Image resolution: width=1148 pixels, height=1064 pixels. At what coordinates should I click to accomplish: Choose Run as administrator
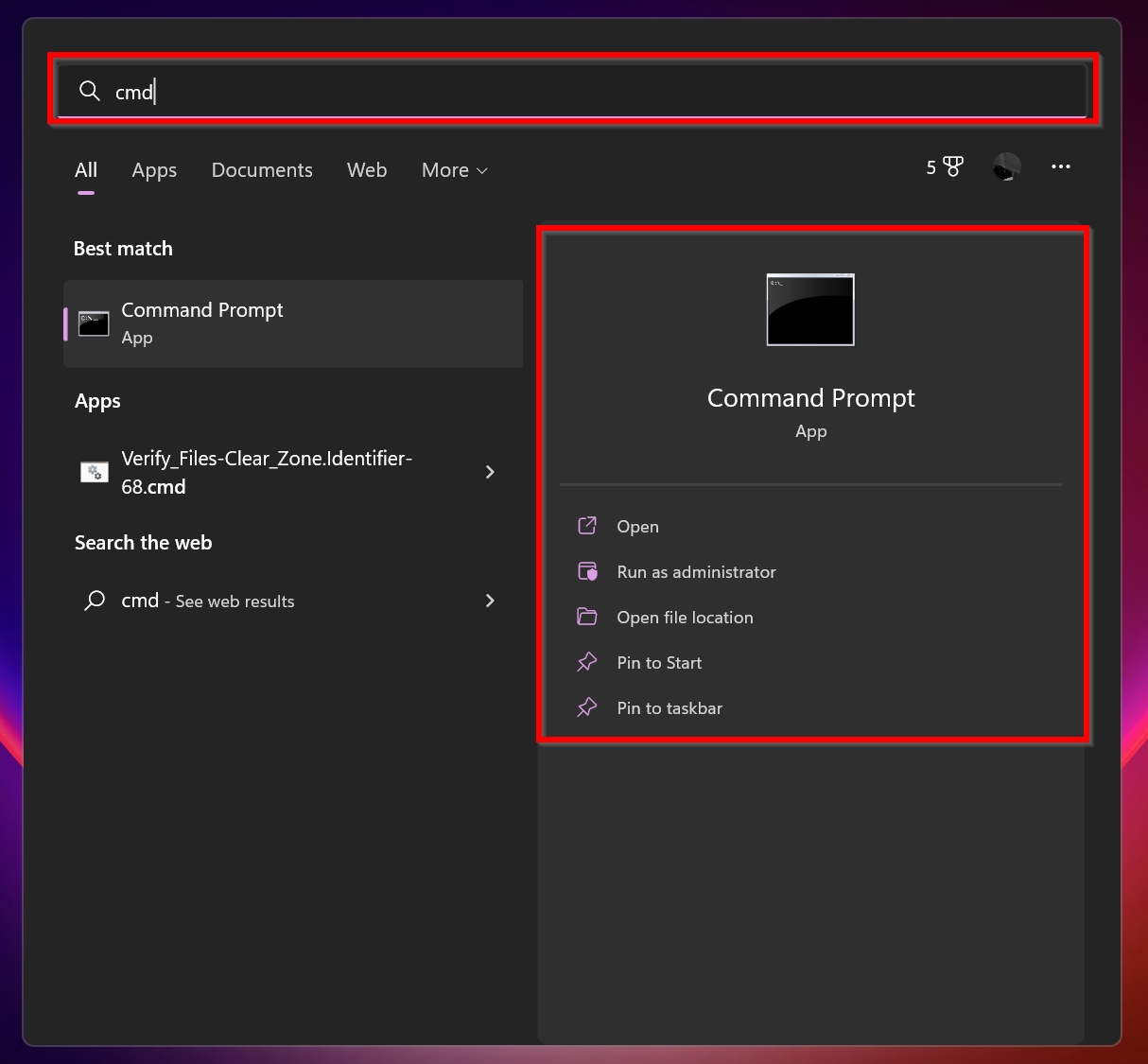[x=811, y=572]
